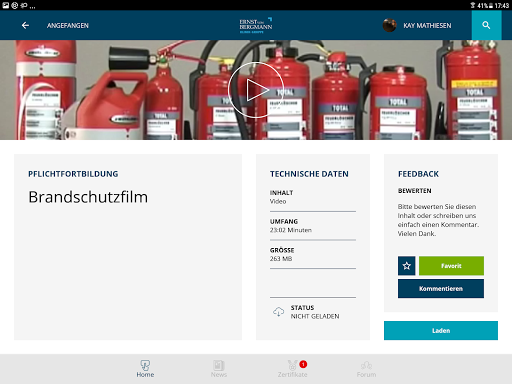Tap the WiFi icon in status bar

click(x=473, y=5)
